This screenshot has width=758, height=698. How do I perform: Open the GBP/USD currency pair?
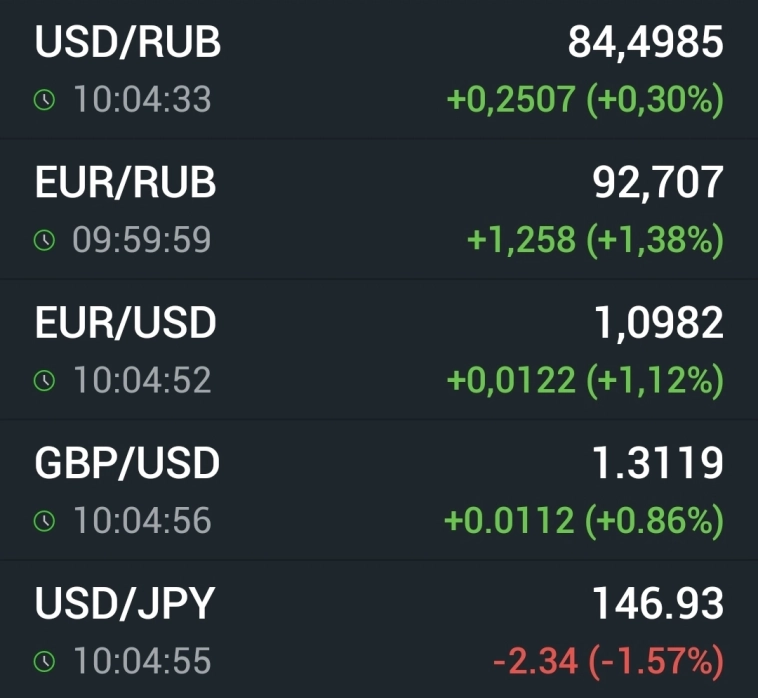click(127, 463)
